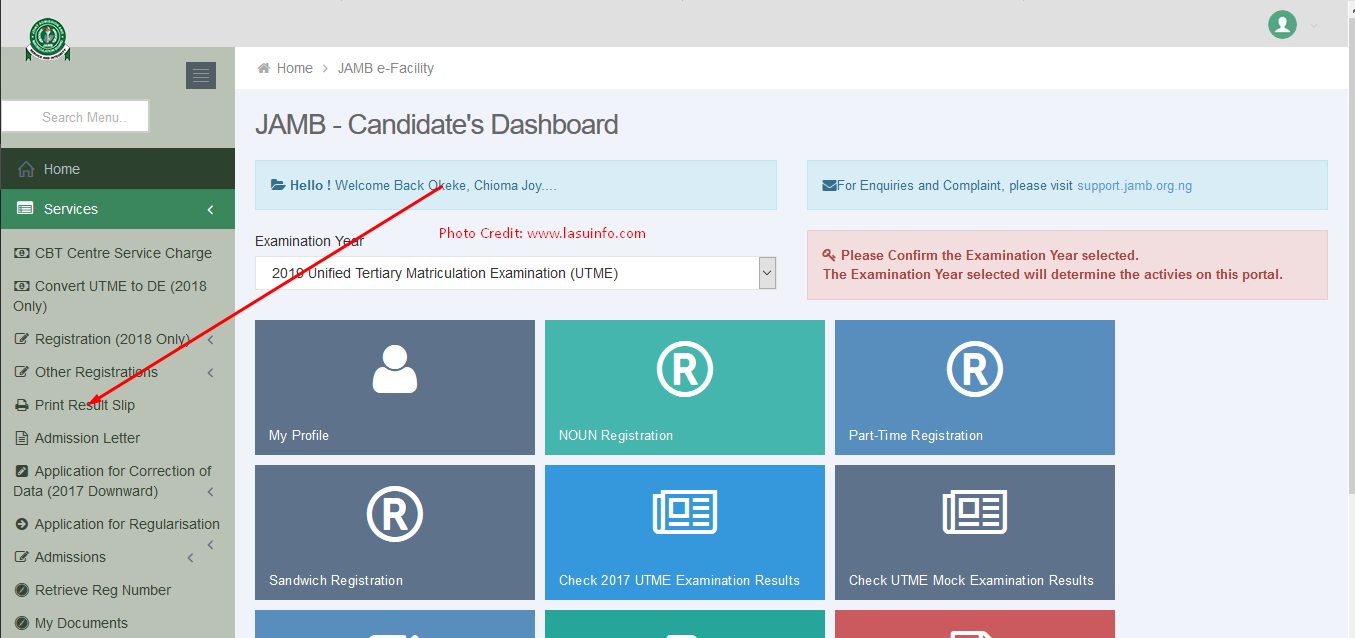Screen dimensions: 1355x638
Task: Click person icon on My Profile tile
Action: pos(394,369)
